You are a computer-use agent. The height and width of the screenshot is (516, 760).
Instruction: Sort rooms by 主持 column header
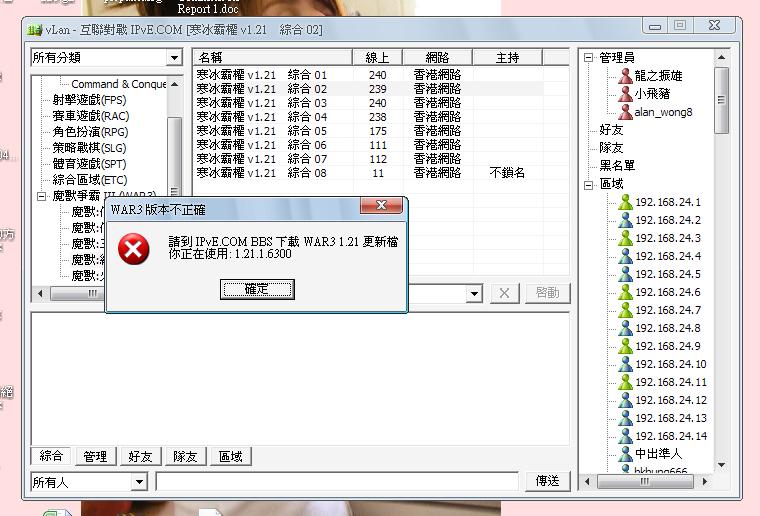point(507,58)
